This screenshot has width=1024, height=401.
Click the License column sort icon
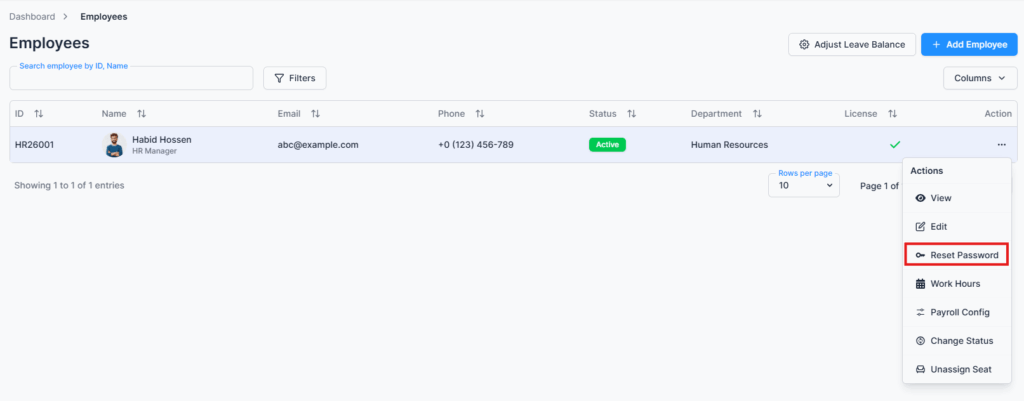(892, 114)
